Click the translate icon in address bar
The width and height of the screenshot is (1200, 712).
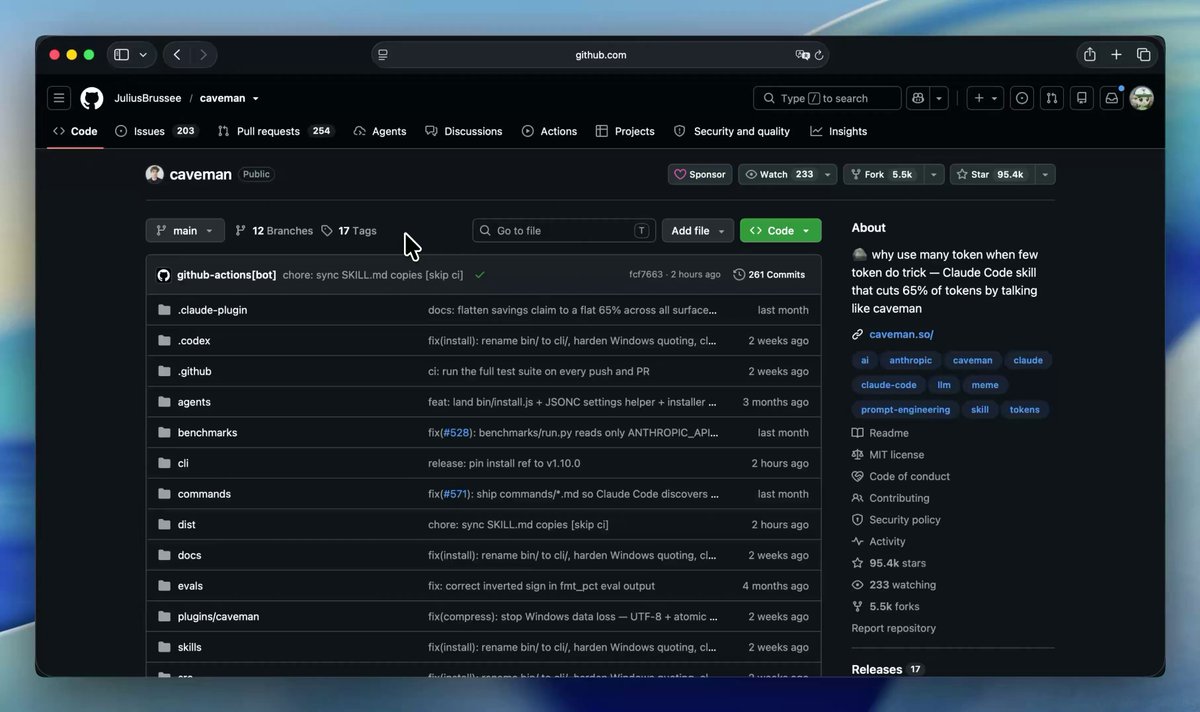click(802, 55)
